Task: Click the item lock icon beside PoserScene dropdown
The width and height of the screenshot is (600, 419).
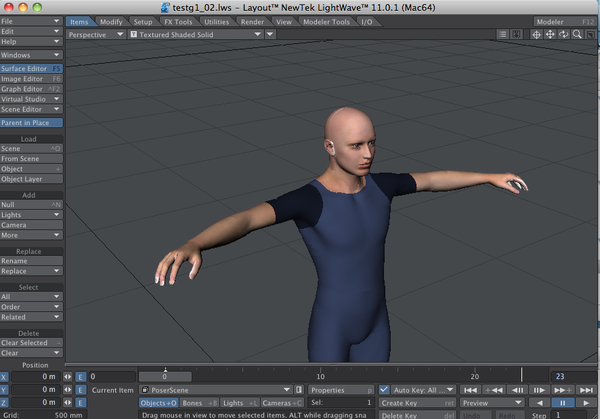Action: [x=299, y=390]
